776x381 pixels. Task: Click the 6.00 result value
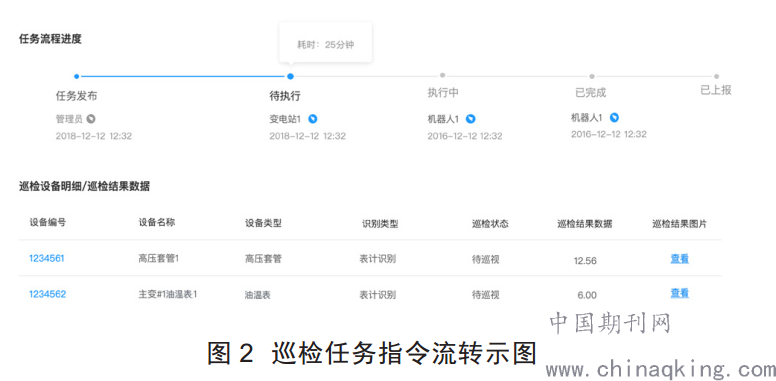[586, 295]
